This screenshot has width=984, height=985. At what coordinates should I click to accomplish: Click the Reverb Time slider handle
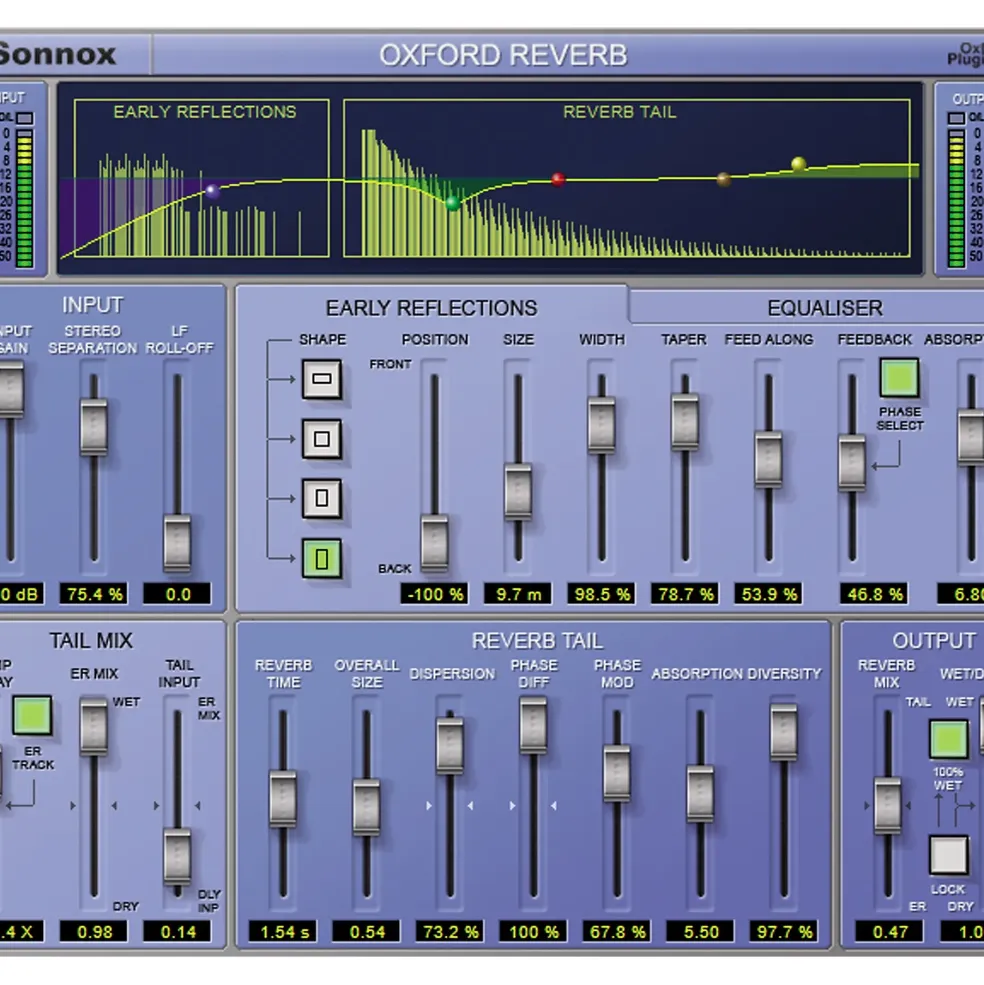283,798
